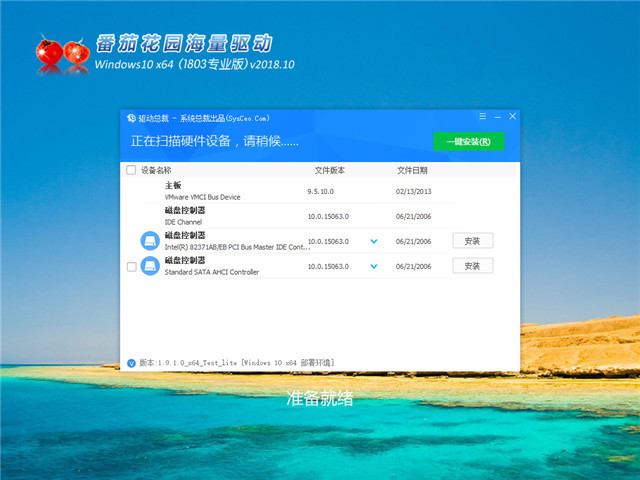Viewport: 640px width, 480px height.
Task: Click the Intel(R) 82371AB/EB PCI Bus Master text
Action: point(237,247)
